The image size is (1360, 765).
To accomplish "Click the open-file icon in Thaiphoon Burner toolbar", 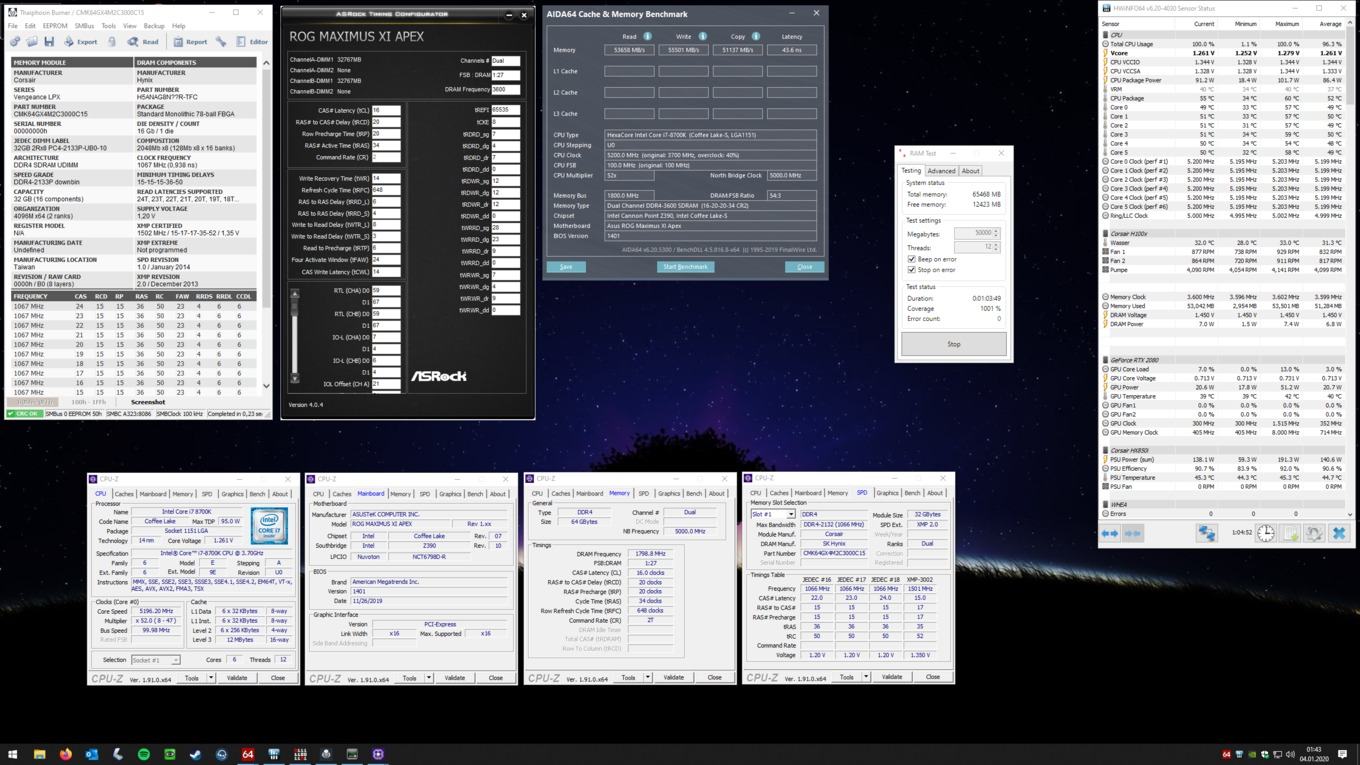I will click(x=32, y=42).
